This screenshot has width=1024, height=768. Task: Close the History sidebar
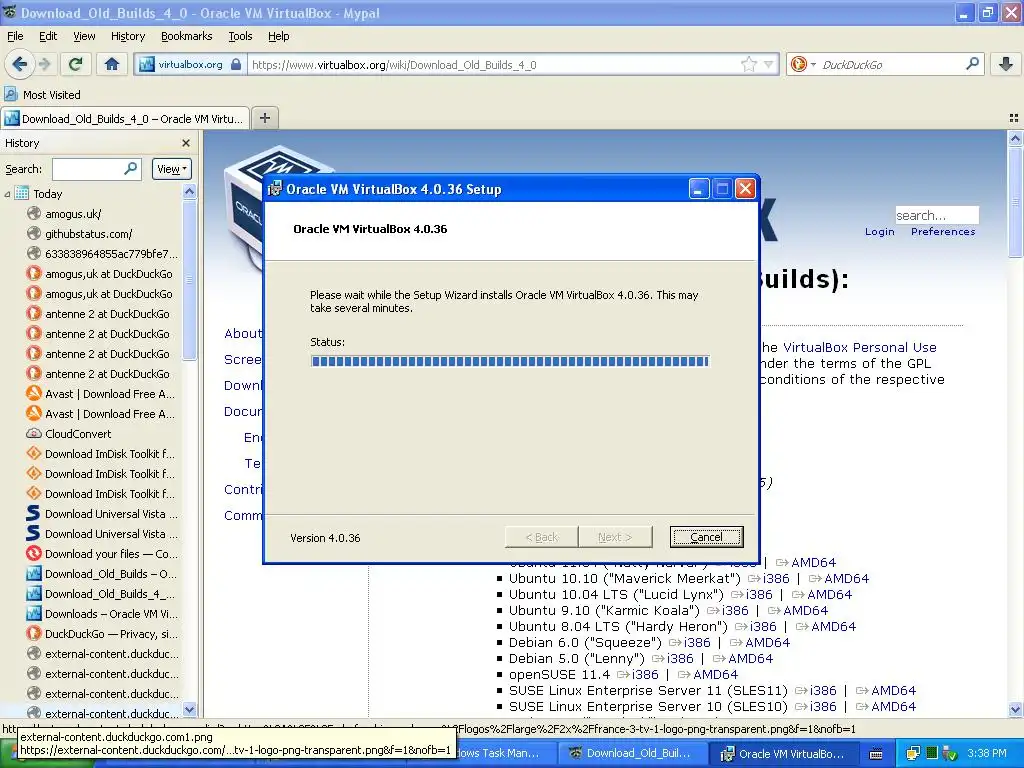(186, 143)
